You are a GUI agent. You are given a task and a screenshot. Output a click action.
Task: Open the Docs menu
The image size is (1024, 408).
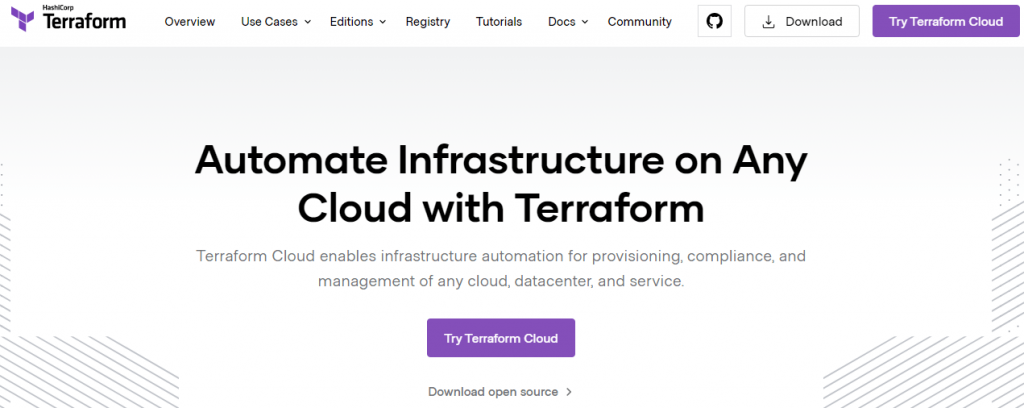[562, 22]
